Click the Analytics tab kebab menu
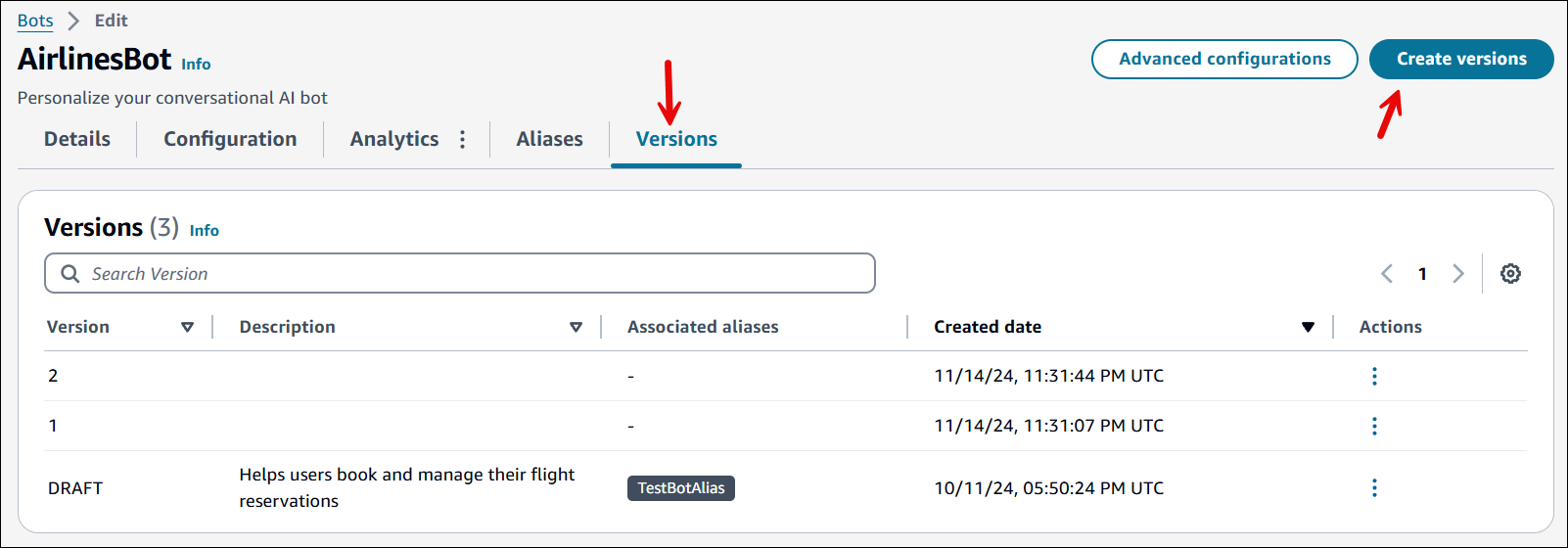The image size is (1568, 548). [x=463, y=140]
